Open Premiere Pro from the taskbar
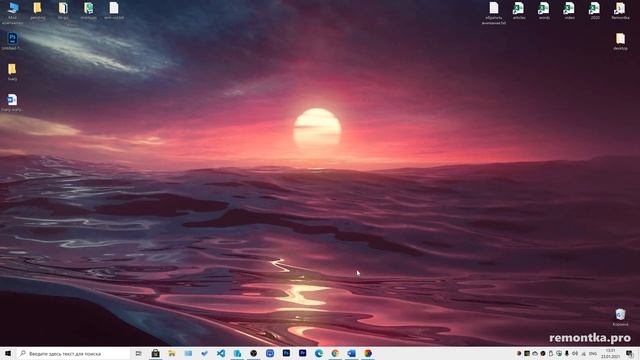640x360 pixels. tap(302, 353)
